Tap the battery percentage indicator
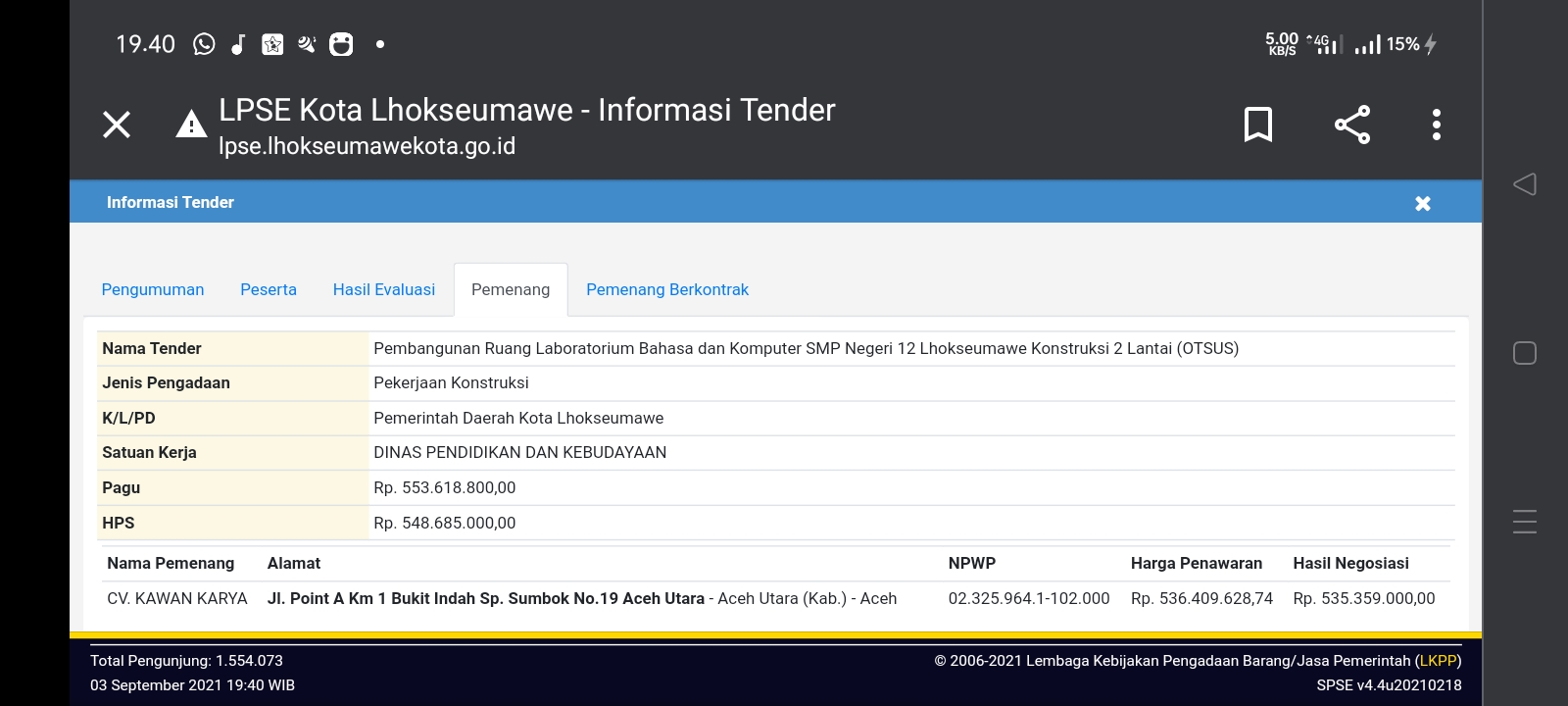The image size is (1568, 706). (1402, 44)
